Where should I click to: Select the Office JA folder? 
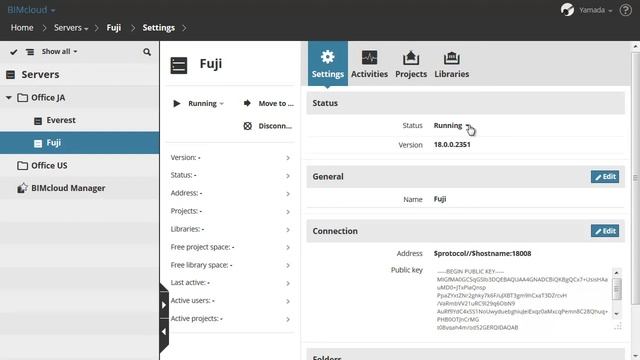[x=48, y=98]
